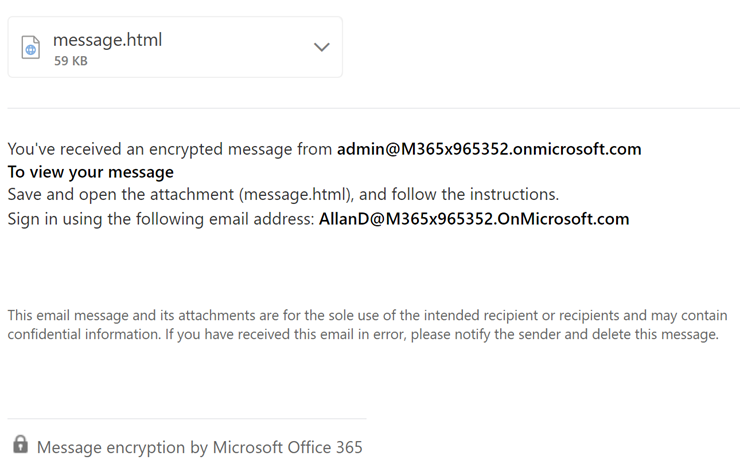
Task: Click 'You've received an encrypted message from' text
Action: pos(170,149)
